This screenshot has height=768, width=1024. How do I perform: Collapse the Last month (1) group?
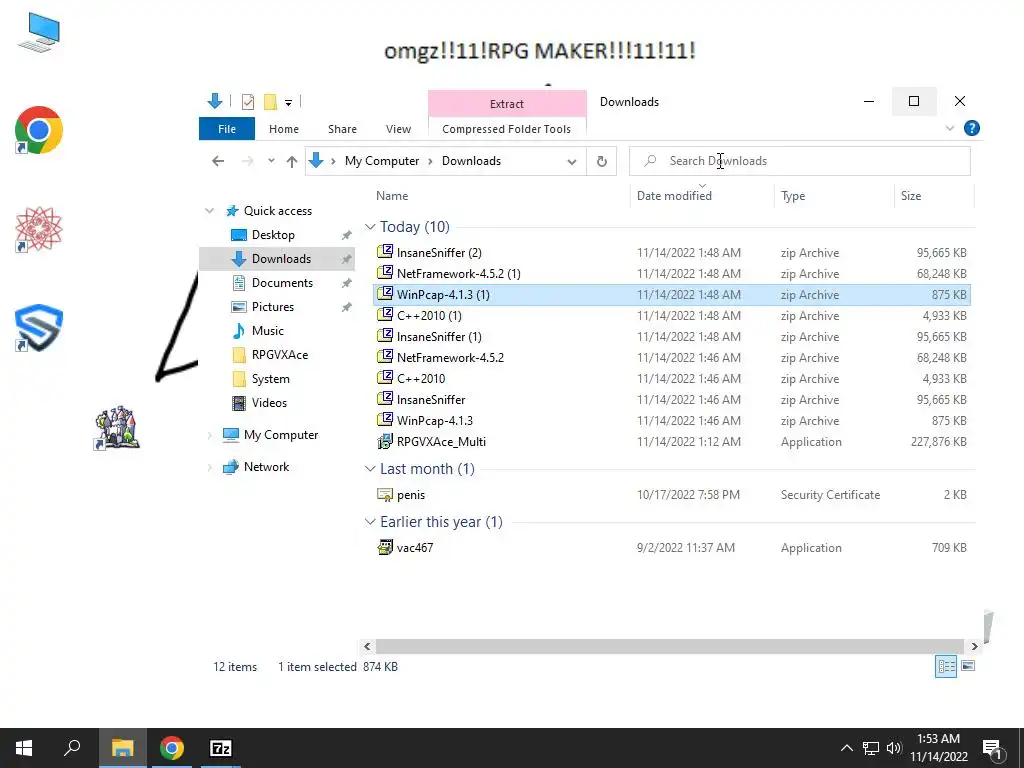pos(370,469)
